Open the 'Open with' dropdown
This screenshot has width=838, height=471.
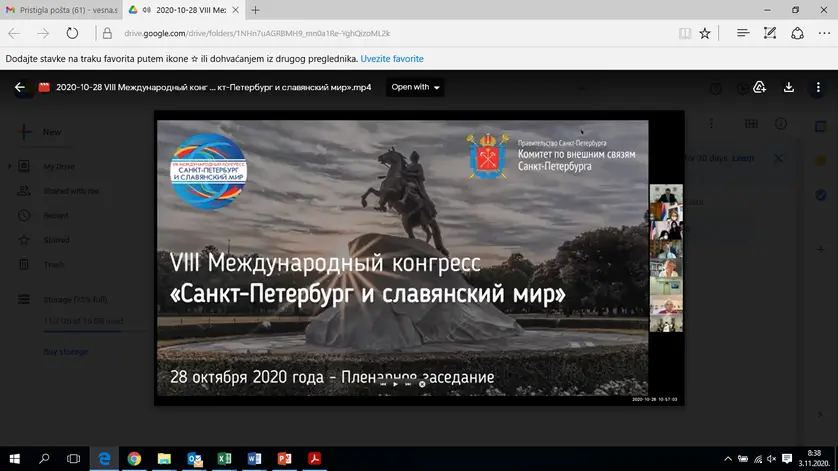click(x=416, y=87)
